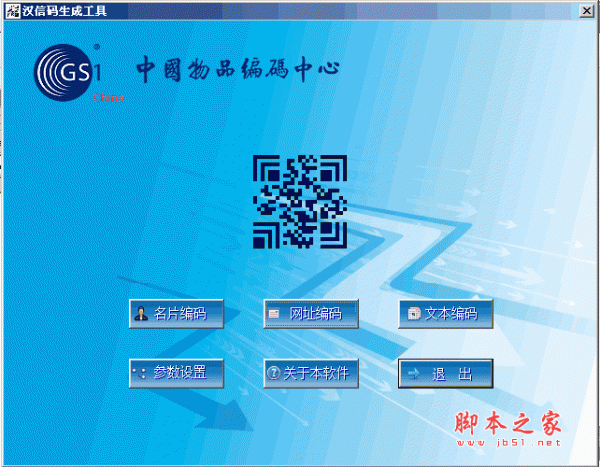Image resolution: width=600 pixels, height=467 pixels.
Task: Open 名片编码 business card encoding
Action: (176, 314)
